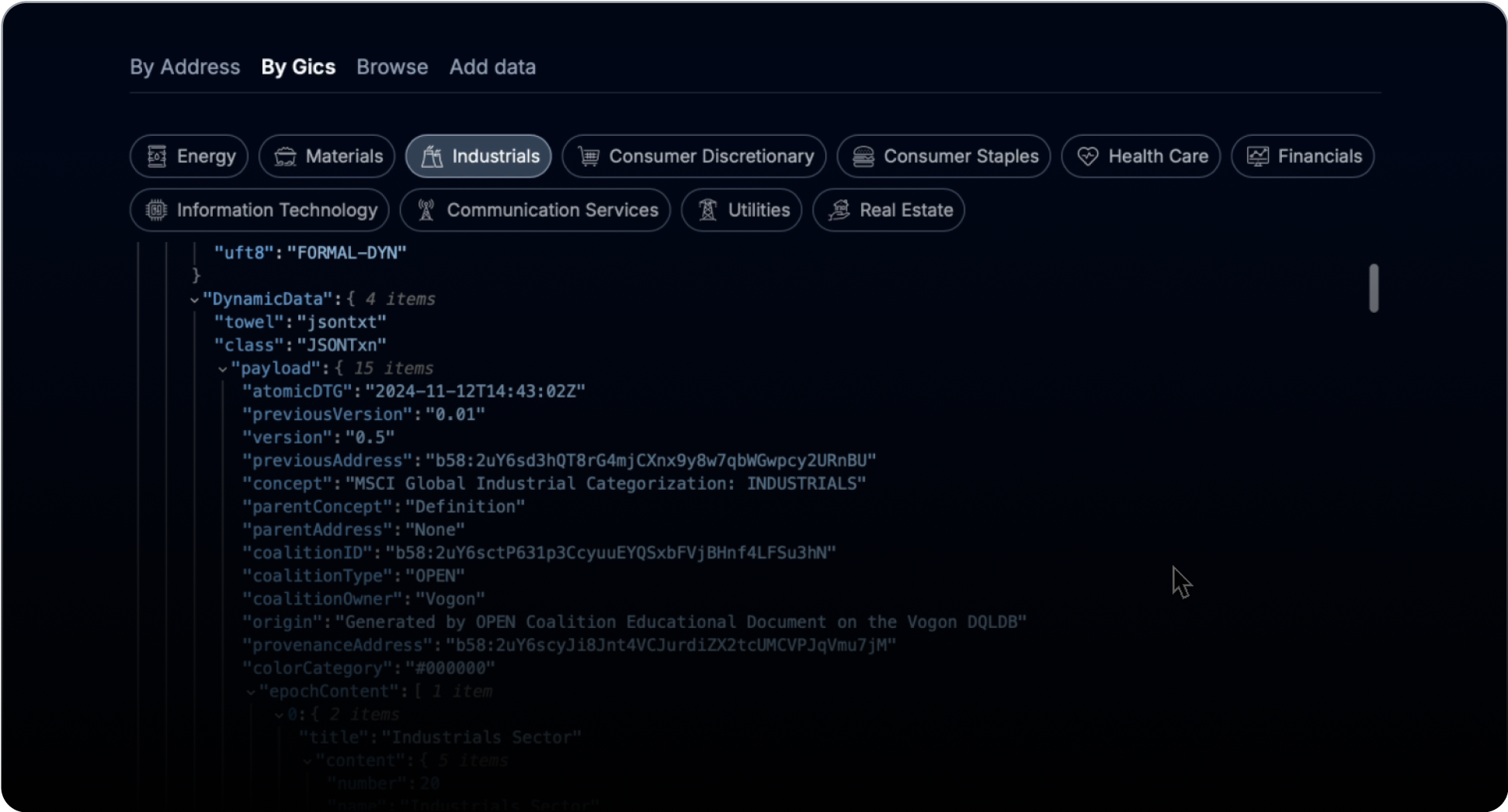Click the Real Estate icon
This screenshot has width=1508, height=812.
pyautogui.click(x=839, y=210)
